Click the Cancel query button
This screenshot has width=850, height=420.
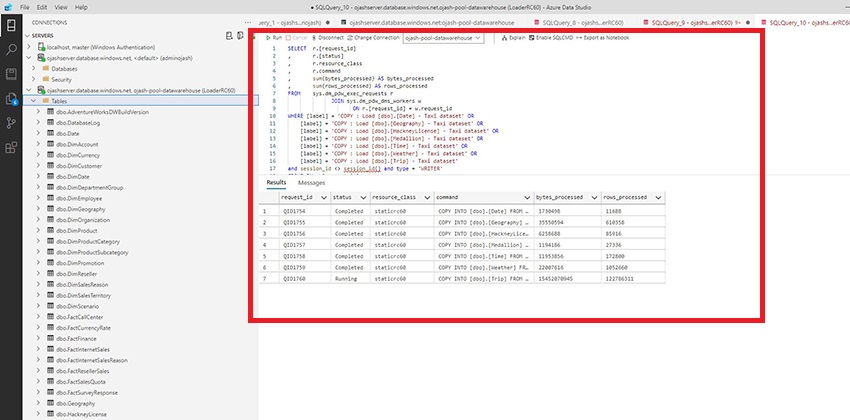click(x=297, y=38)
